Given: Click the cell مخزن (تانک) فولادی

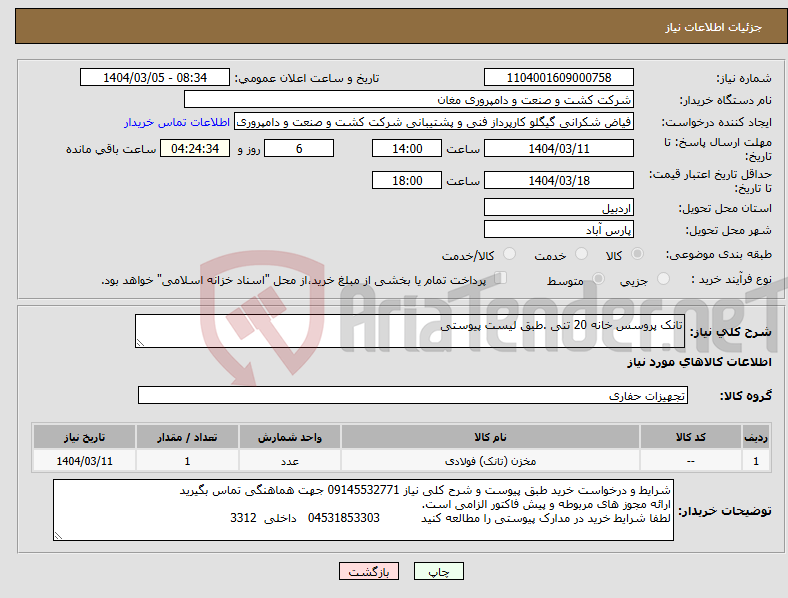Looking at the screenshot, I should point(490,461).
